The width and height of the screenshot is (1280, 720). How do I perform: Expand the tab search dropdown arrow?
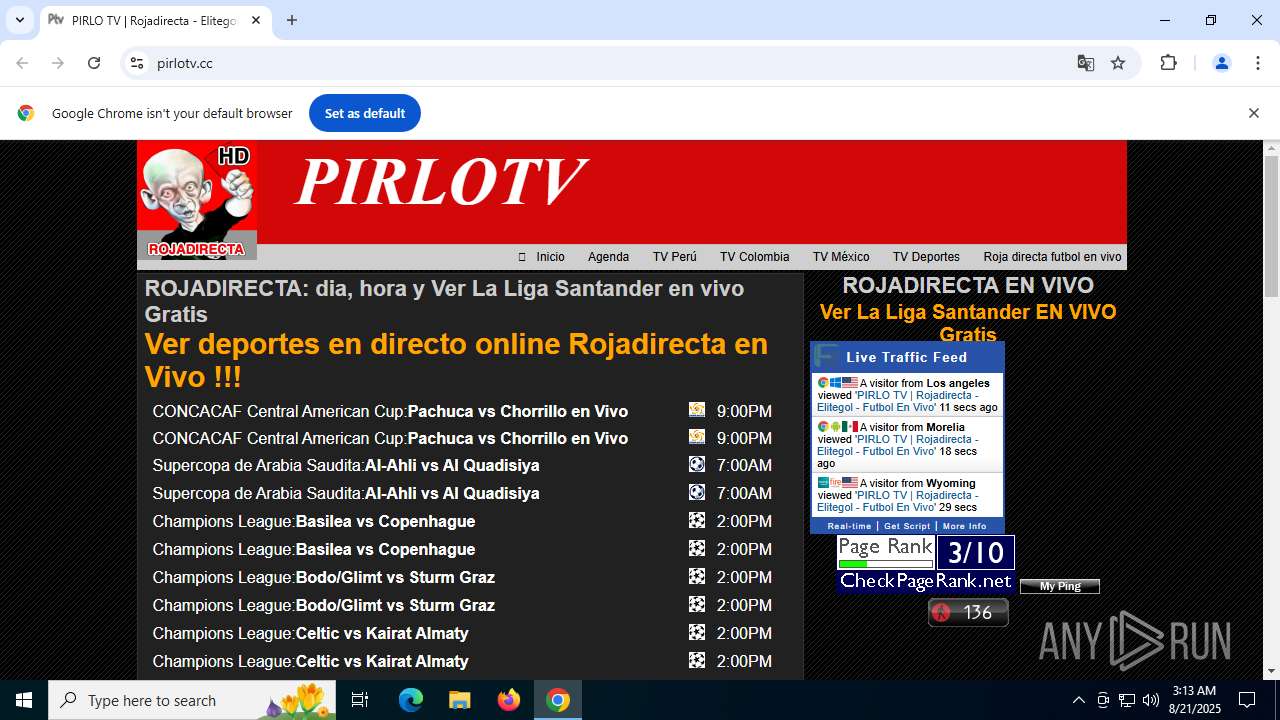tap(19, 20)
